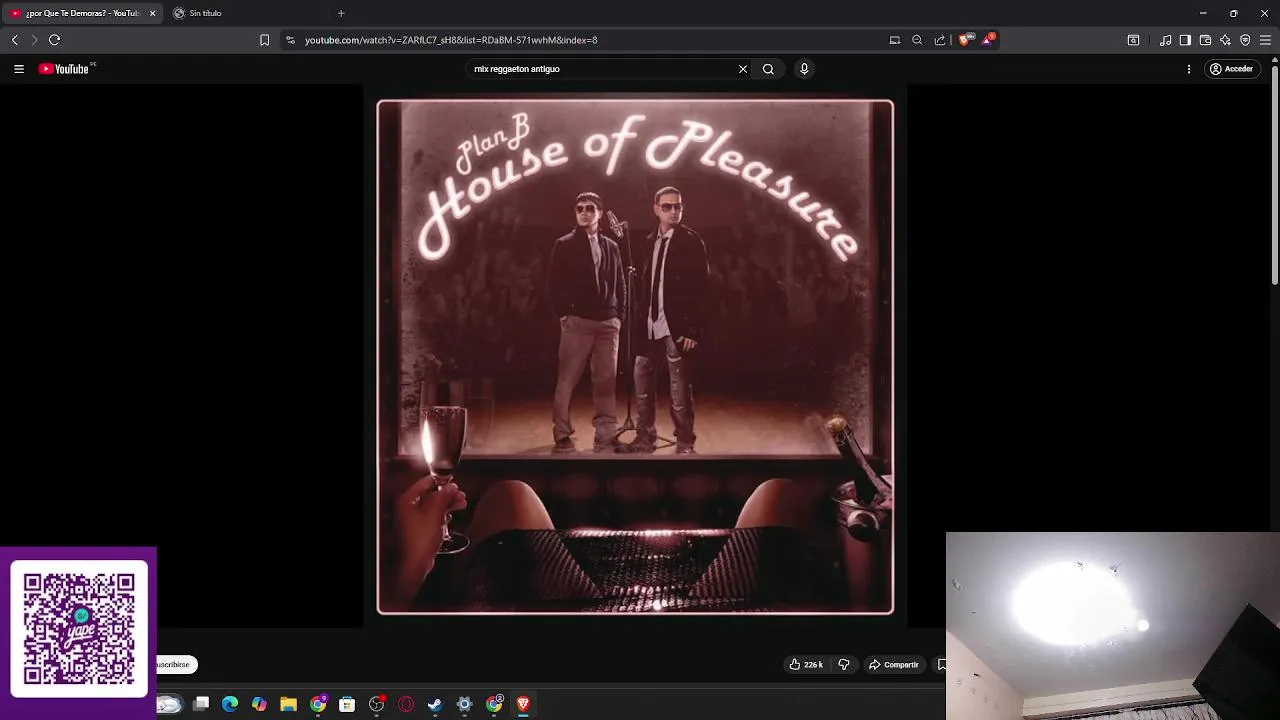This screenshot has height=720, width=1280.
Task: Click the Acceder sign-in button
Action: pyautogui.click(x=1231, y=69)
